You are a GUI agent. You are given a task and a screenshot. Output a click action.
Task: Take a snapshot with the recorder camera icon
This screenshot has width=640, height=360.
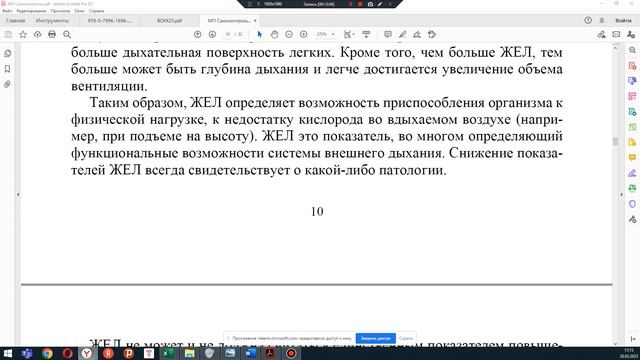(370, 4)
